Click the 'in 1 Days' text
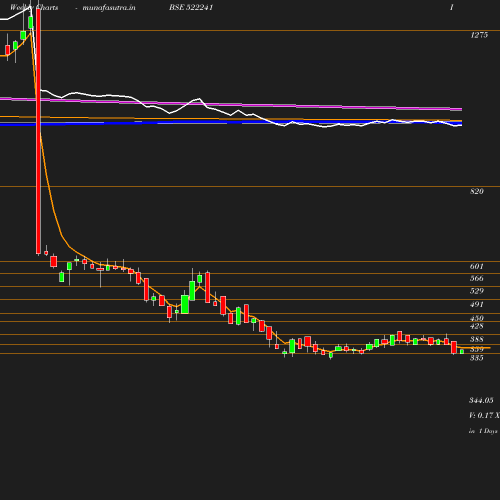The height and width of the screenshot is (500, 500). [x=483, y=431]
